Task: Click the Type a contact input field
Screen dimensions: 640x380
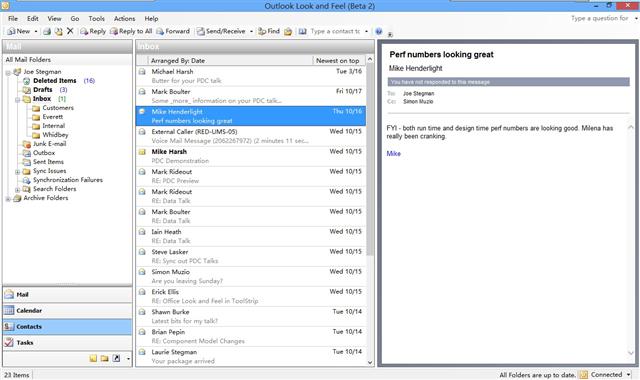Action: coord(336,31)
